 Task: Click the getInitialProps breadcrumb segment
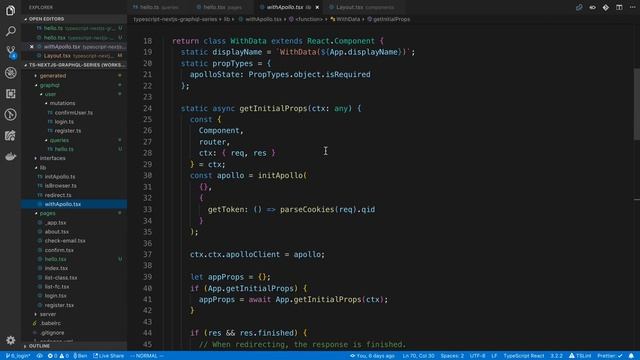[389, 19]
